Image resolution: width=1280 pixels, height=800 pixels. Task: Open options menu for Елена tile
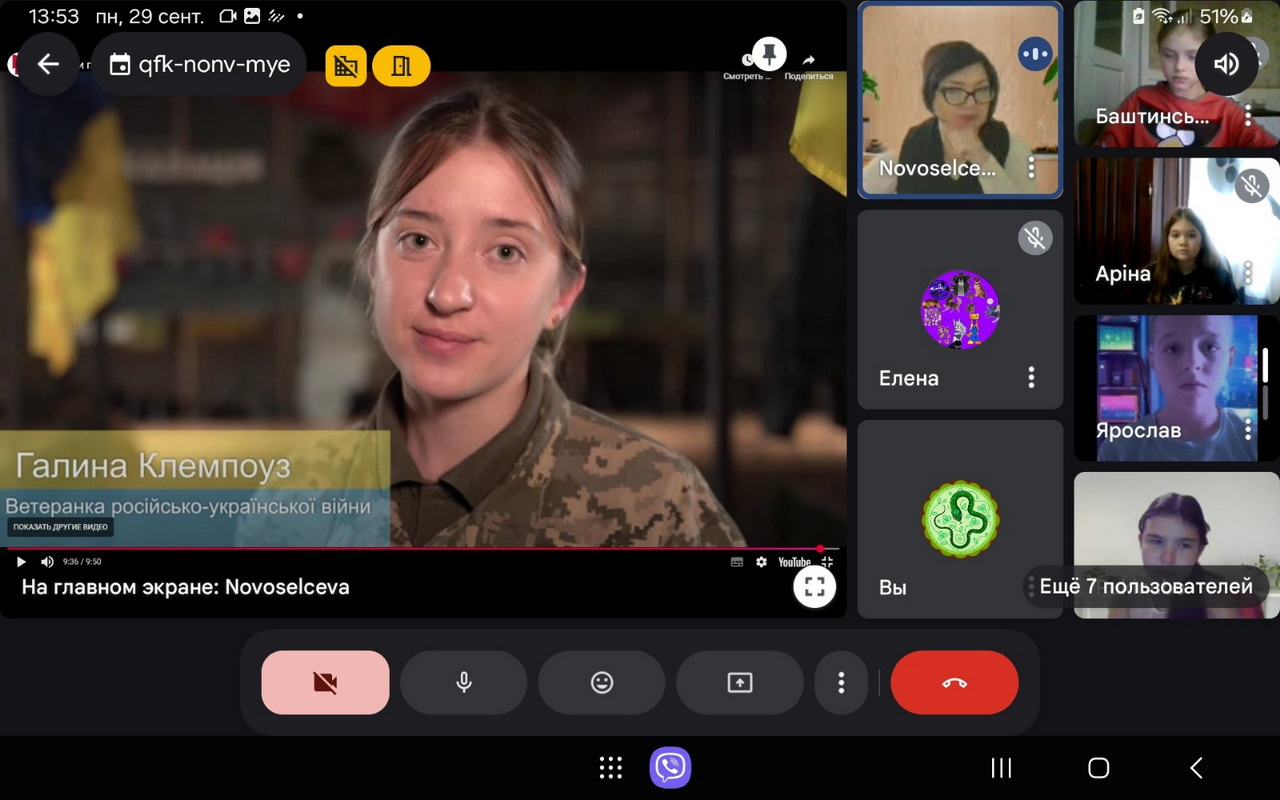pos(1031,377)
